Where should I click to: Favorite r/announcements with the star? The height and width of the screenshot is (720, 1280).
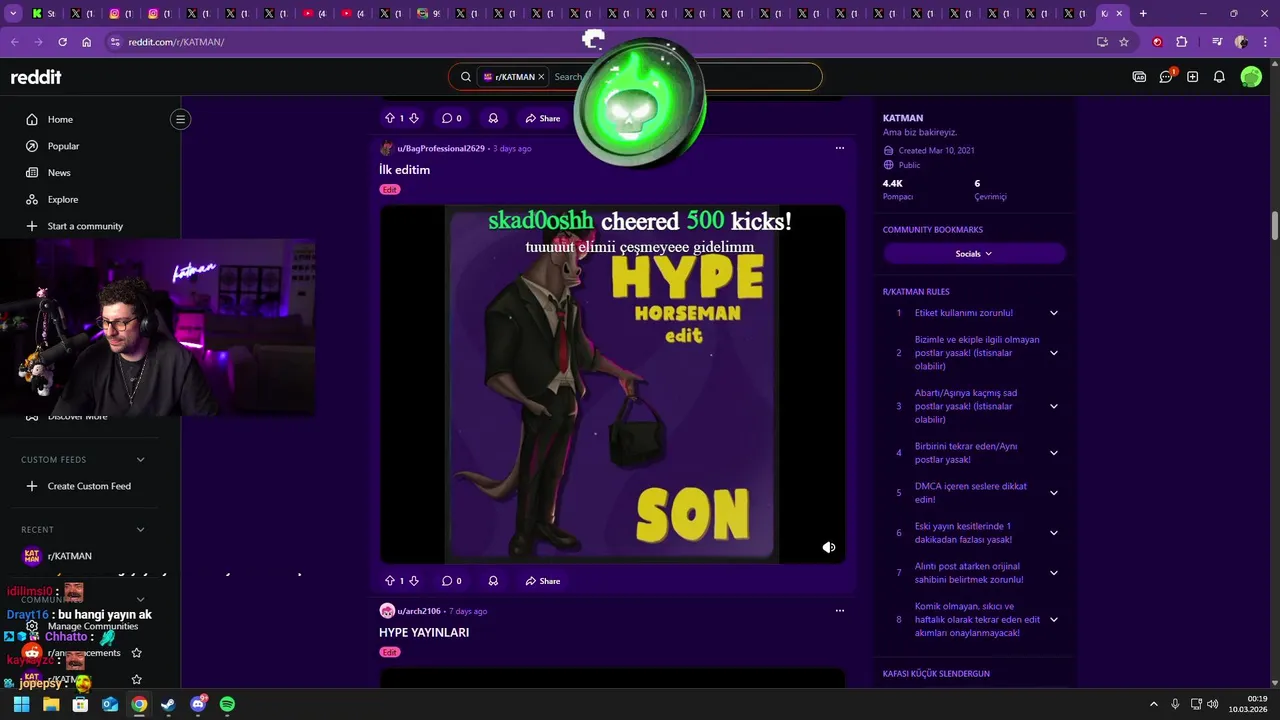pos(137,653)
